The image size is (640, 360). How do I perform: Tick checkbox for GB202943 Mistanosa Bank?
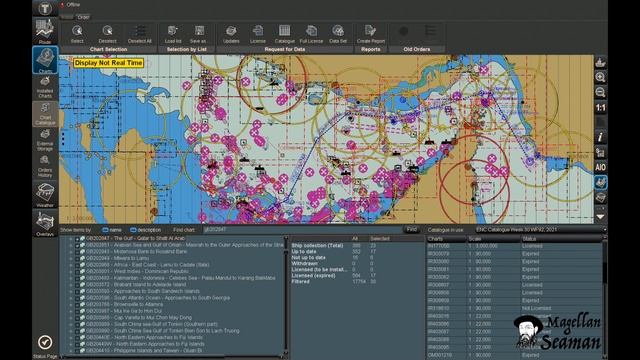tap(77, 251)
